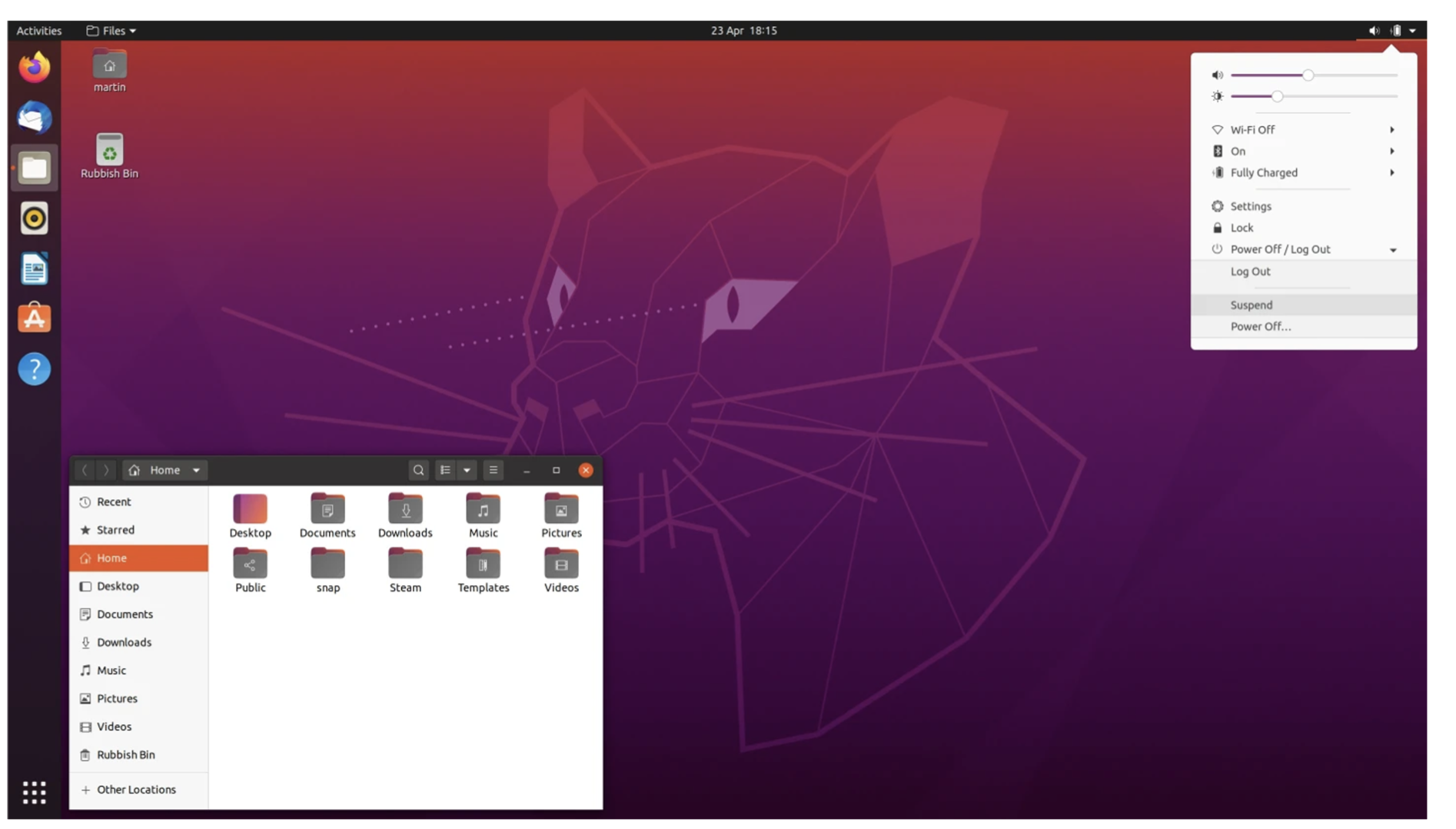Choose Lock in the system menu
The image size is (1456, 829).
1304,228
